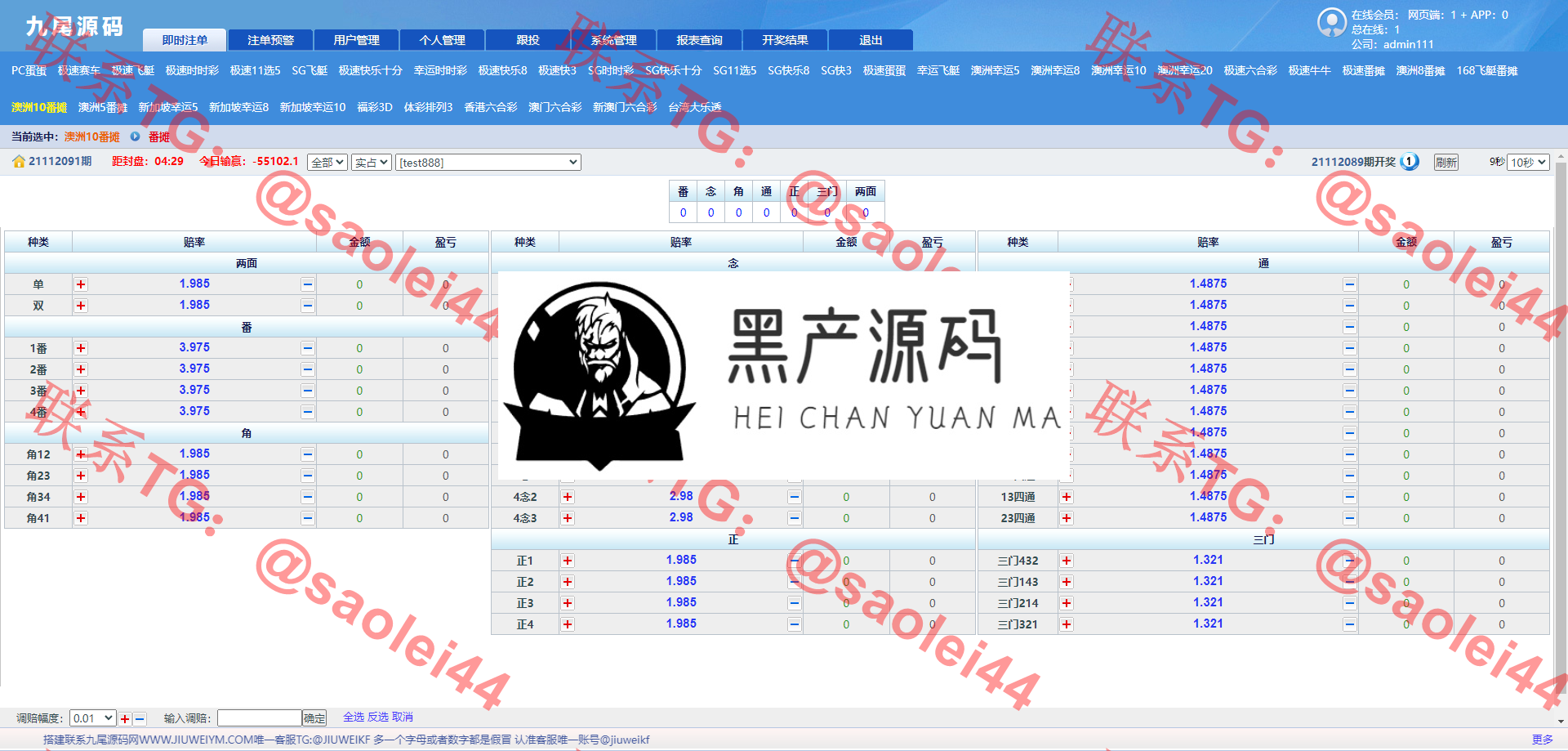The image size is (1568, 751).
Task: Open the 10秒 refresh interval dropdown
Action: (1528, 163)
